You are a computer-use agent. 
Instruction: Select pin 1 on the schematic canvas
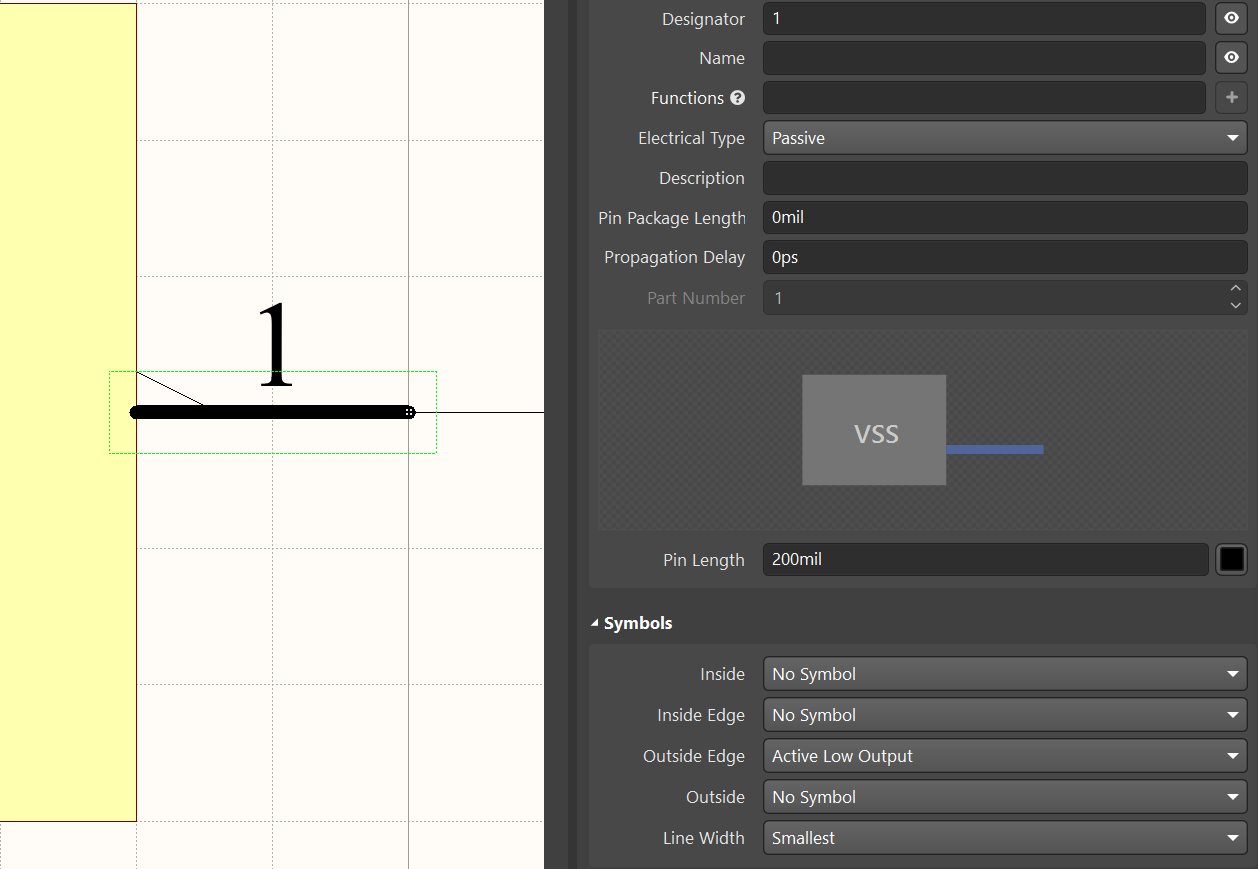click(x=270, y=411)
